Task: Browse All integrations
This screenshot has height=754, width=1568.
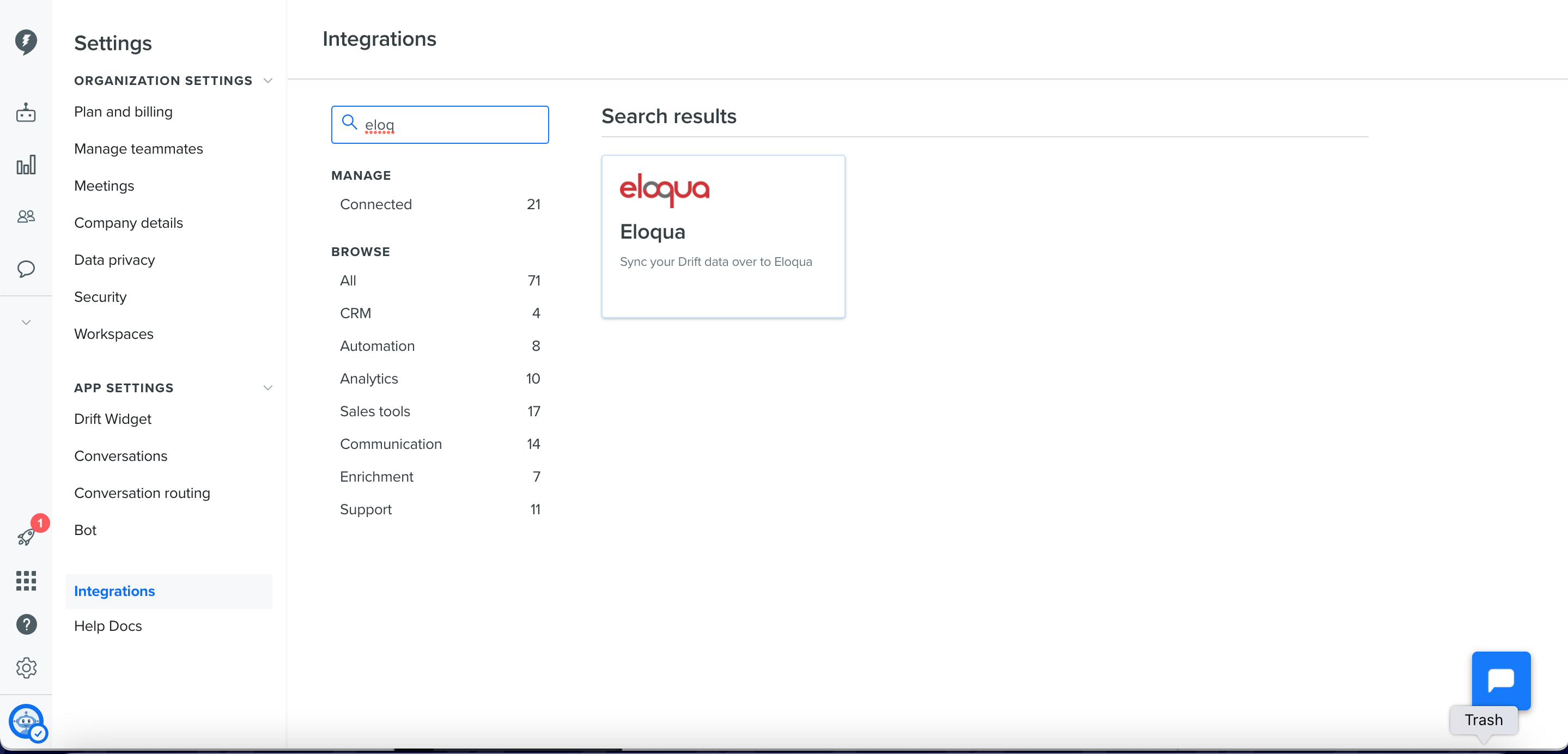Action: pyautogui.click(x=440, y=281)
